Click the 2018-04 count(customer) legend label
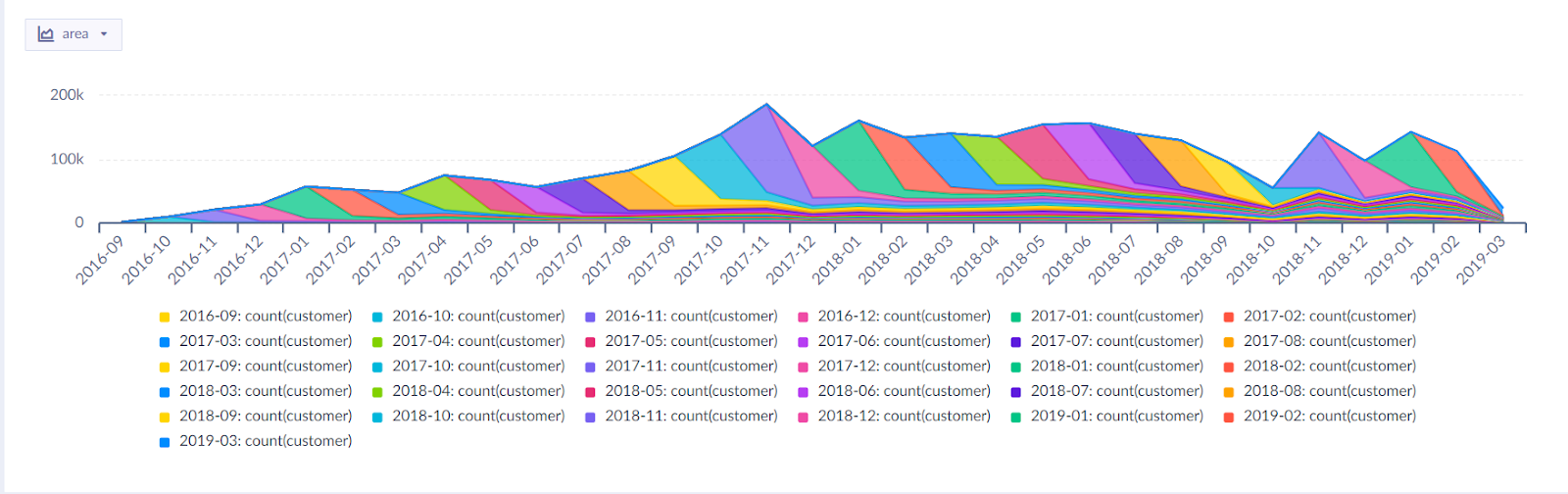 coord(479,391)
